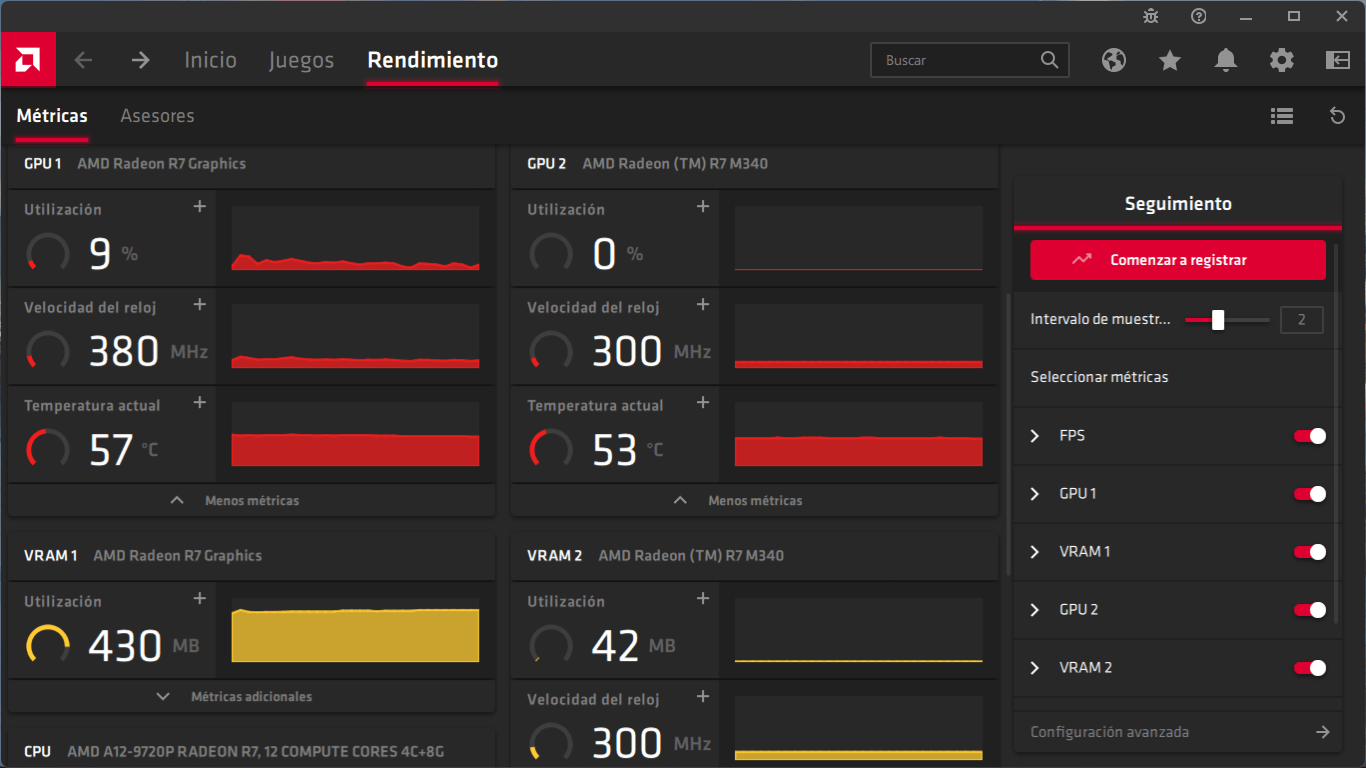Disable the GPU 2 tracking toggle

(1310, 610)
